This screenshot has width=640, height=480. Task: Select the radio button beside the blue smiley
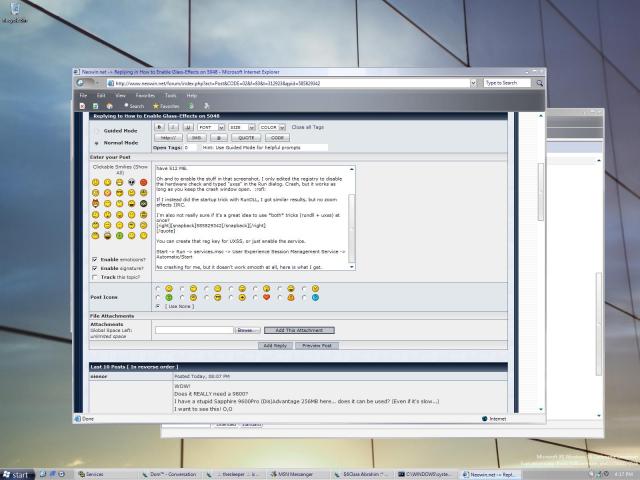tap(304, 298)
